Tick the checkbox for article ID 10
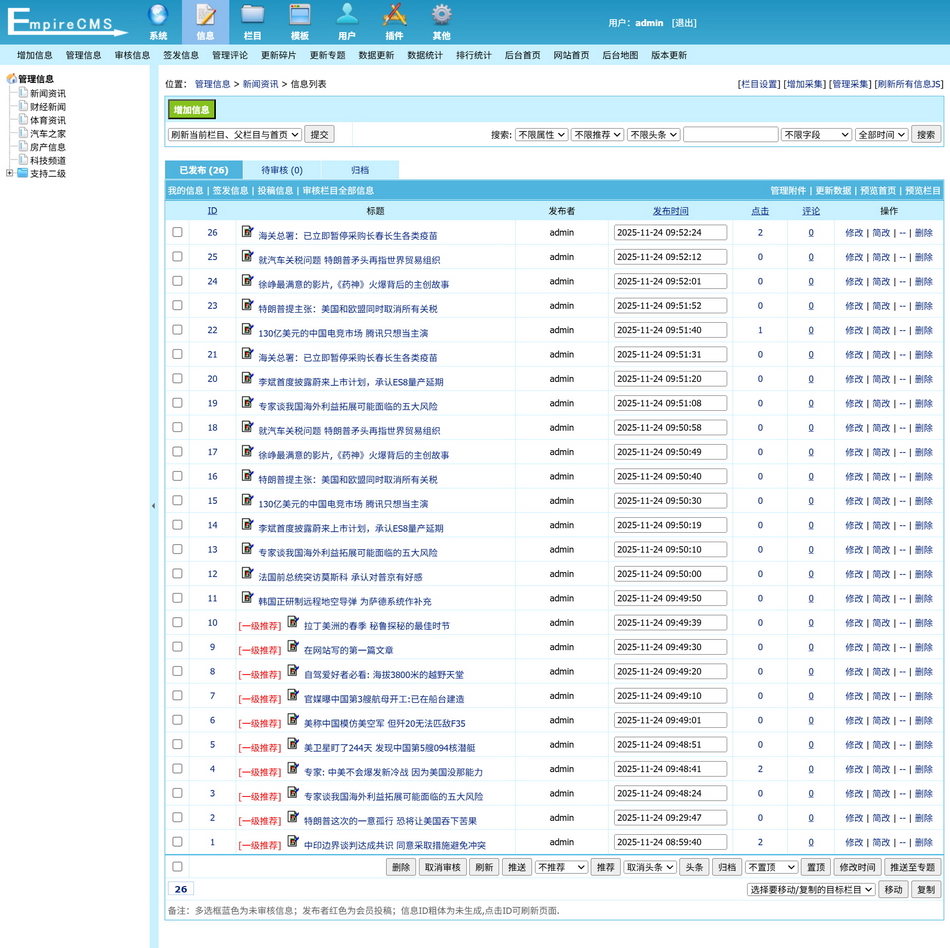Screen dimensions: 950x948 coord(177,622)
